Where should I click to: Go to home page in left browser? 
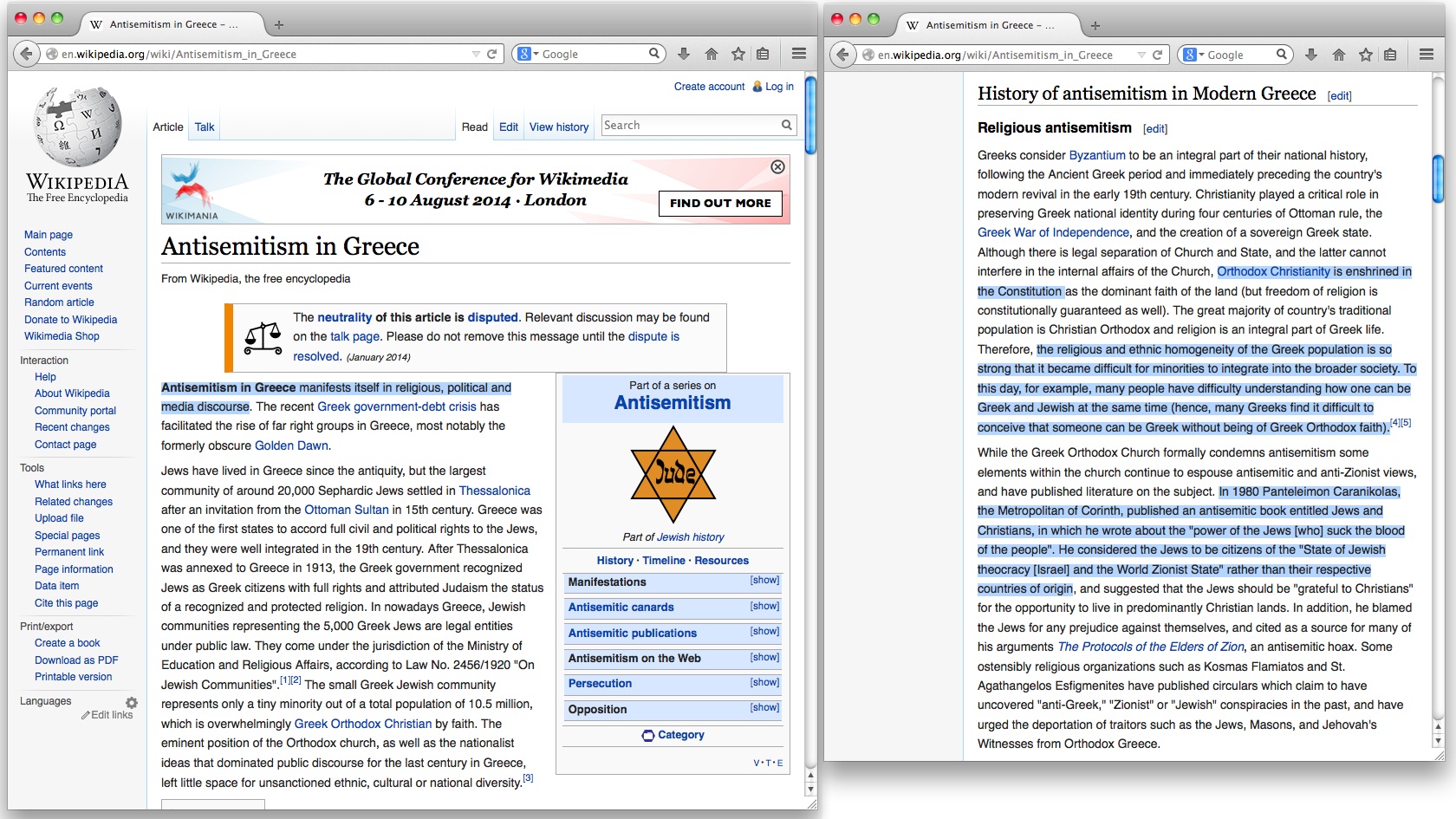pos(712,54)
